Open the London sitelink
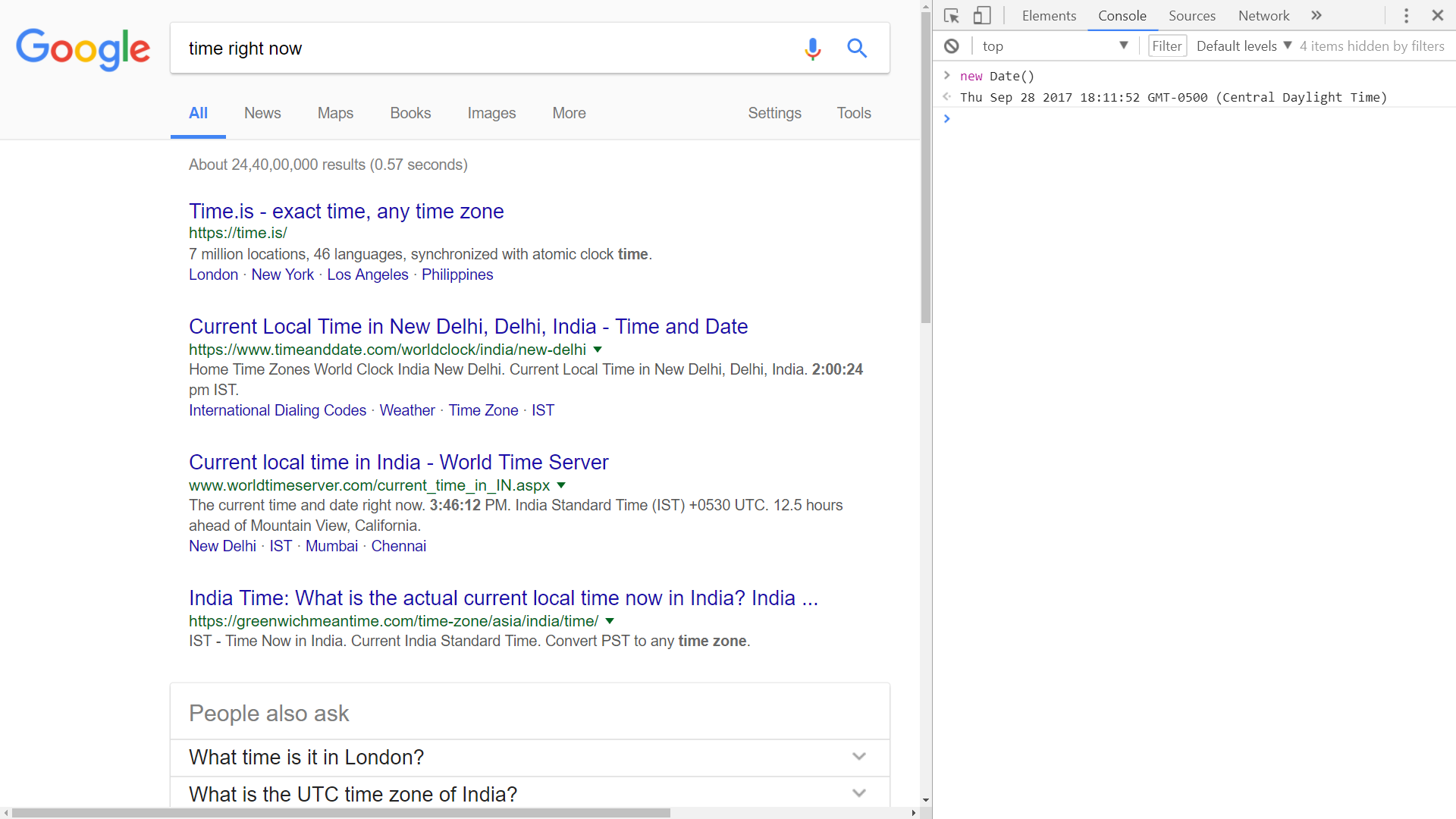Viewport: 1456px width, 819px height. [x=213, y=275]
